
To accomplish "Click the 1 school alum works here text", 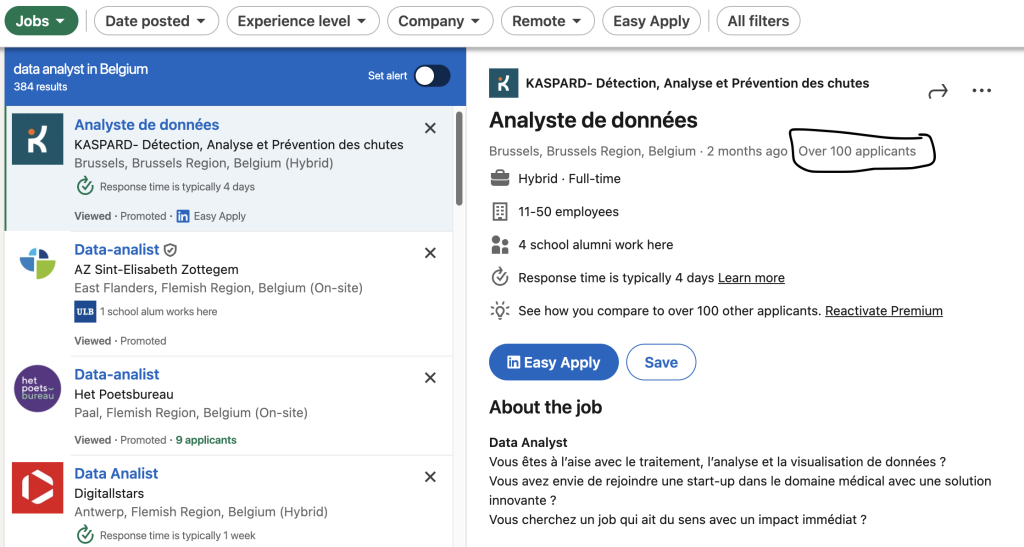I will (x=159, y=311).
